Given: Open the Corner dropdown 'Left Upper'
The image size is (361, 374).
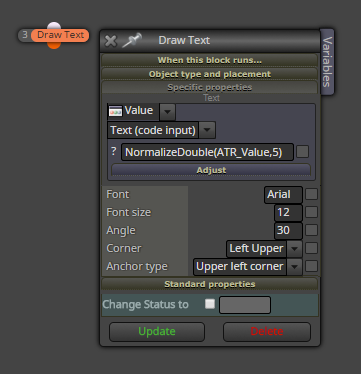Looking at the screenshot, I should 264,249.
